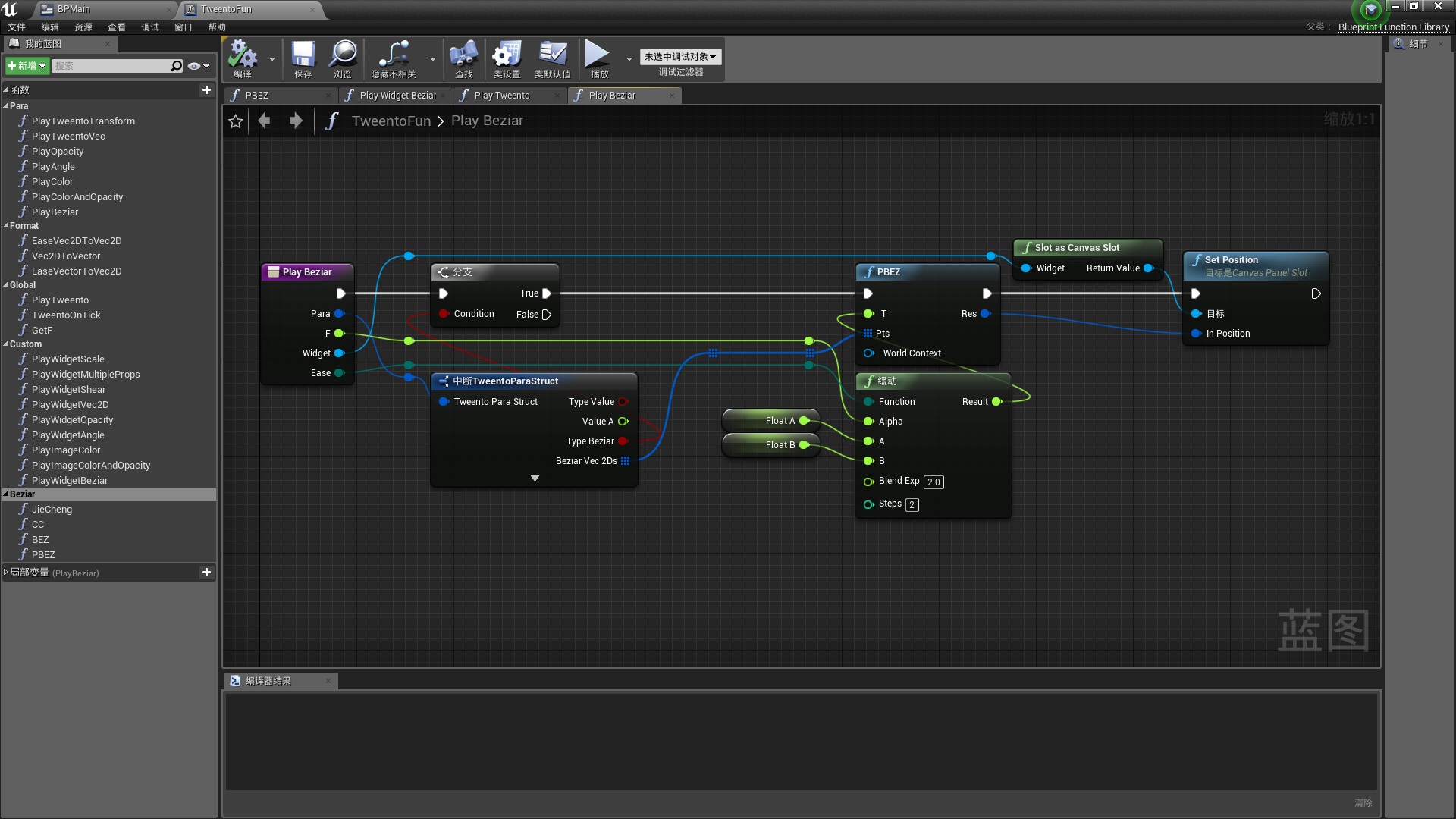Collapse the Para function category
The image size is (1456, 819).
[x=6, y=106]
